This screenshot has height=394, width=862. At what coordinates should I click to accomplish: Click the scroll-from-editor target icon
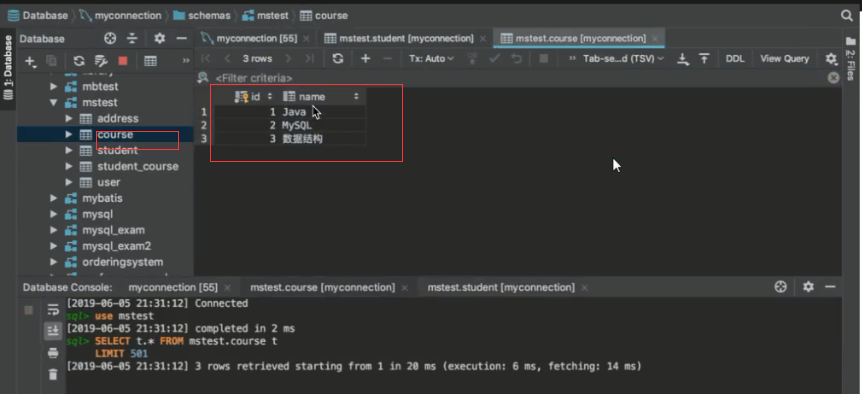coord(110,38)
